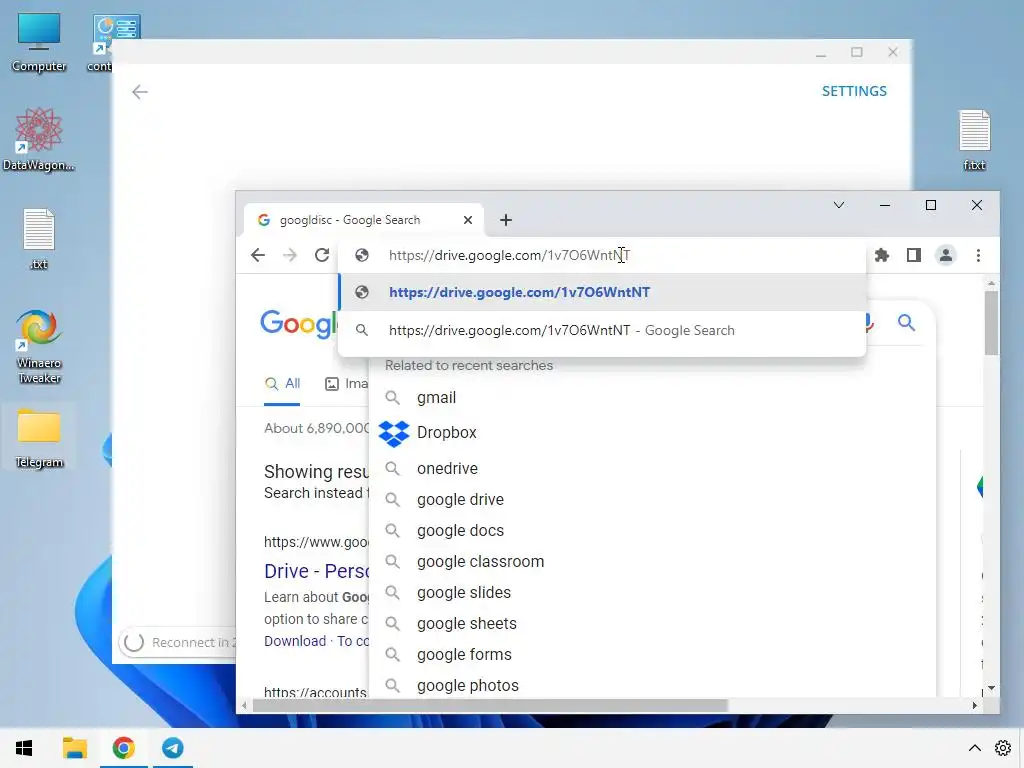Show hidden system tray icons chevron
This screenshot has height=768, width=1024.
[x=974, y=748]
